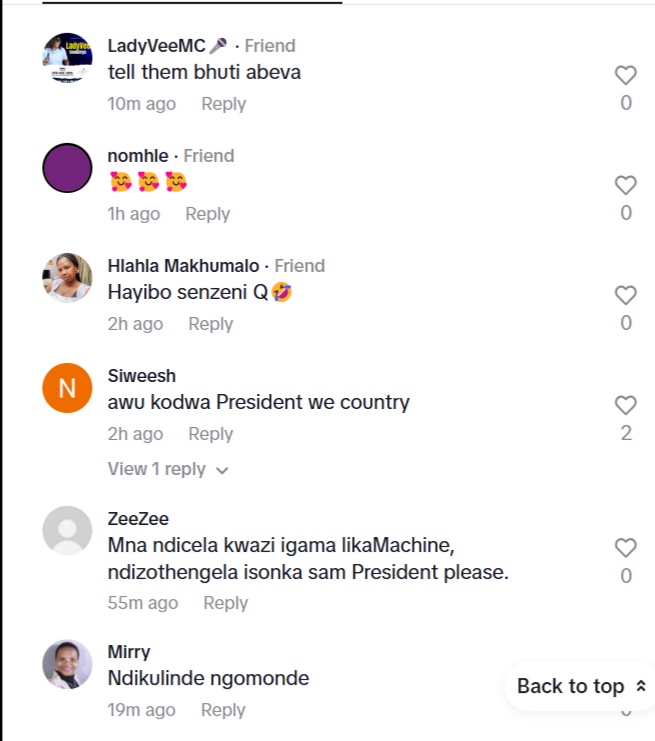Open LadyVeeMC's profile picture
The image size is (655, 741).
(67, 58)
